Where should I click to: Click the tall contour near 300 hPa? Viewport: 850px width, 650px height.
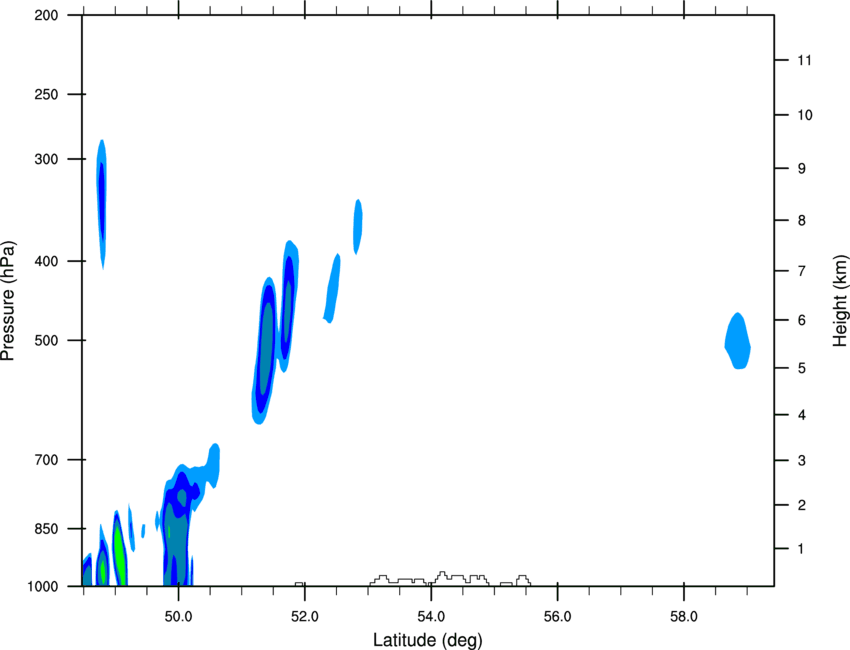coord(101,203)
